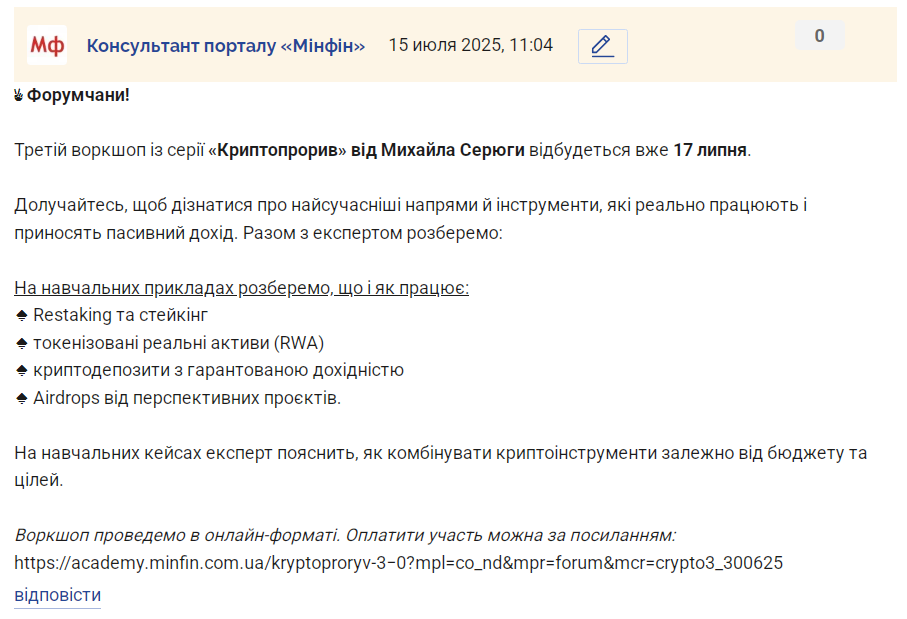The image size is (907, 619).
Task: Click the waving hand emoji before Форумчани
Action: (19, 95)
